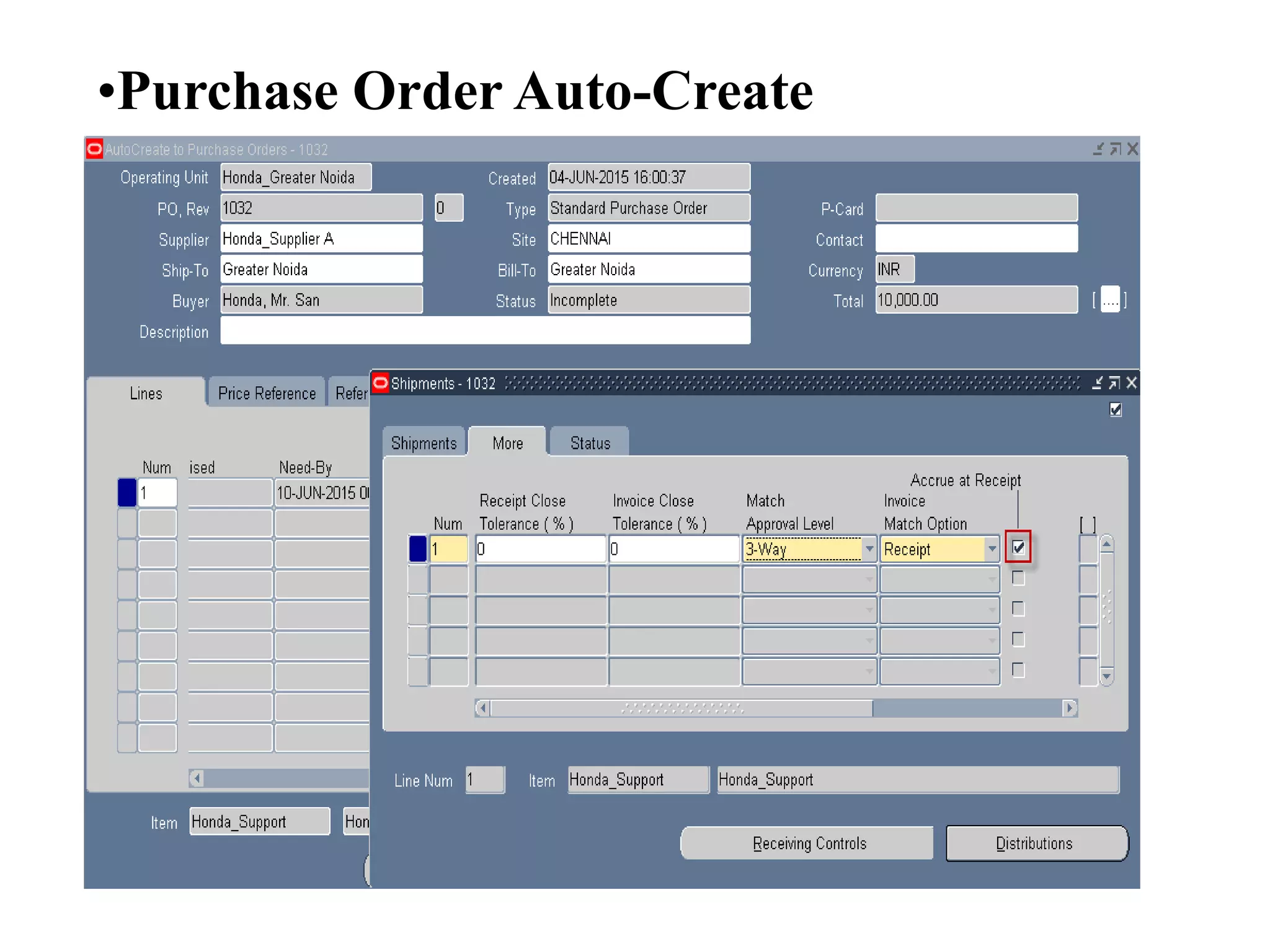This screenshot has height=952, width=1270.
Task: Toggle Accrue at Receipt checkbox in second row
Action: coord(1018,578)
